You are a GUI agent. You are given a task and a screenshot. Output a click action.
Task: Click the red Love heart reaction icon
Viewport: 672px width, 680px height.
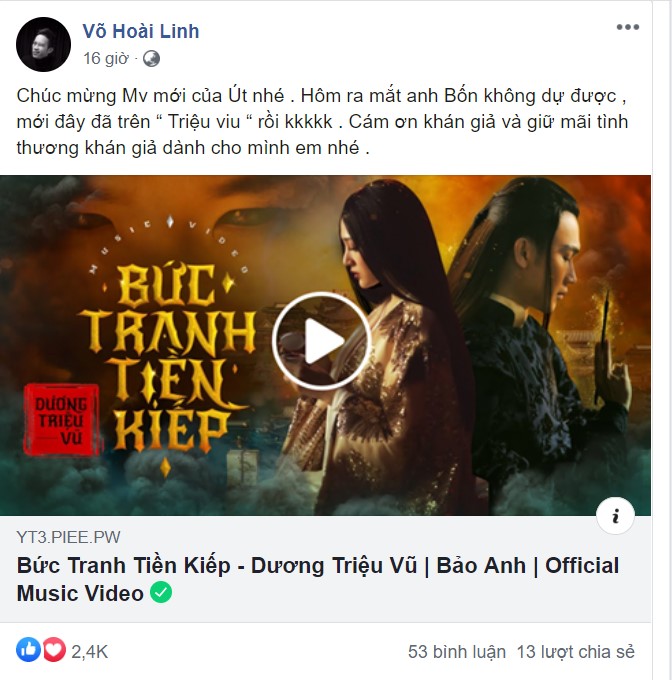pyautogui.click(x=54, y=650)
